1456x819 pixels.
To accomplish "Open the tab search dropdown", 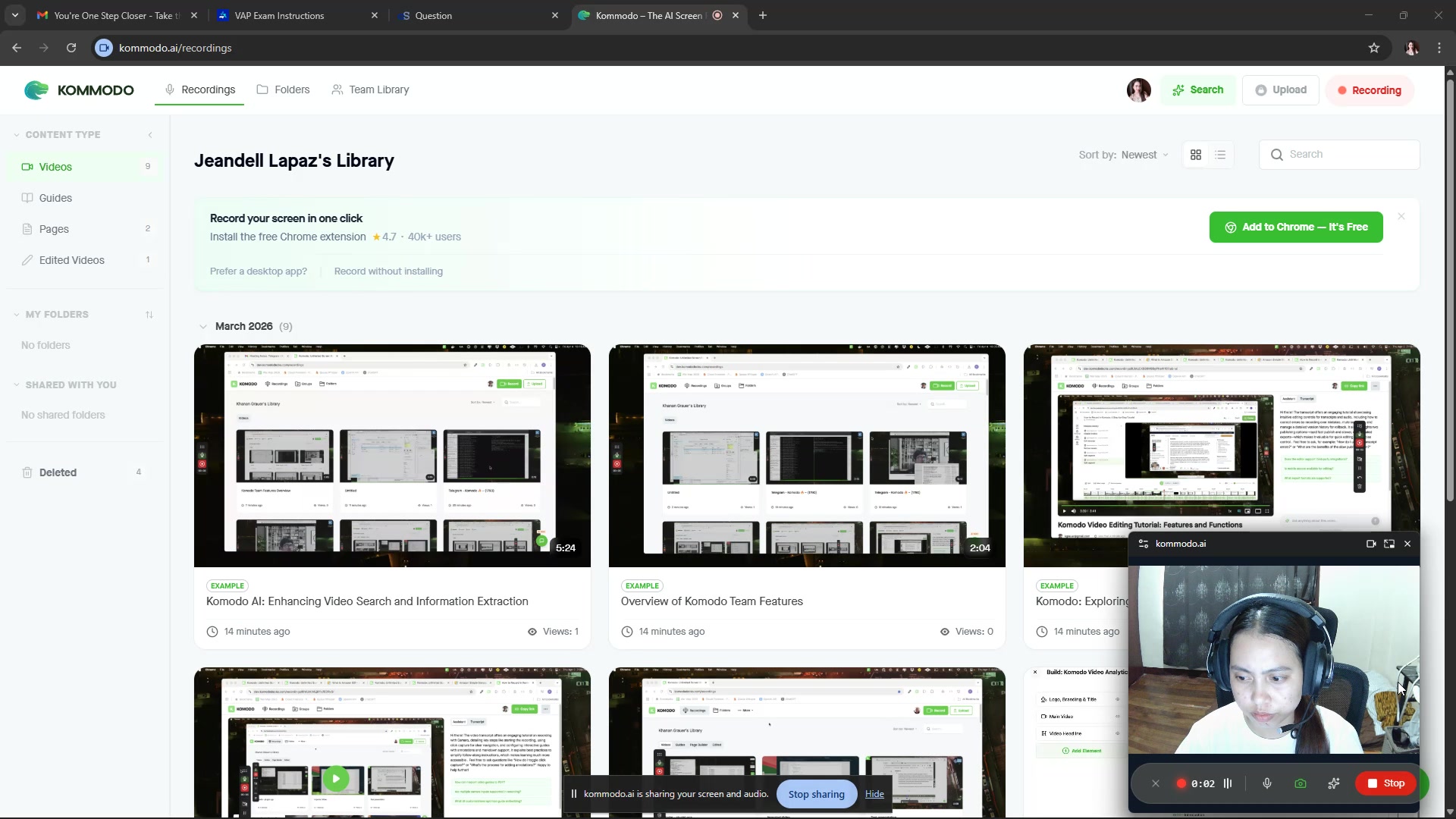I will click(x=15, y=15).
